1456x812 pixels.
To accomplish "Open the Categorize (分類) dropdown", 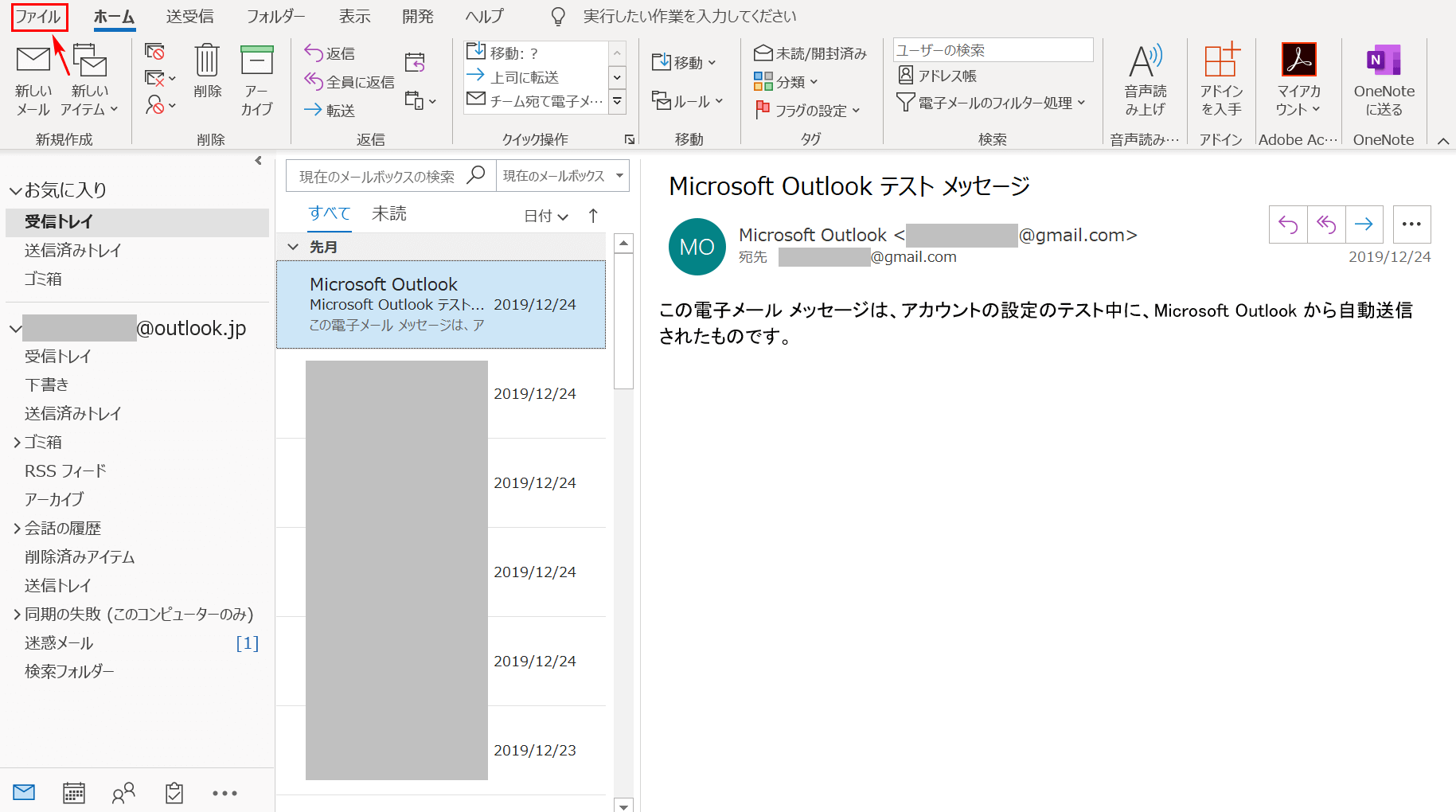I will 787,81.
